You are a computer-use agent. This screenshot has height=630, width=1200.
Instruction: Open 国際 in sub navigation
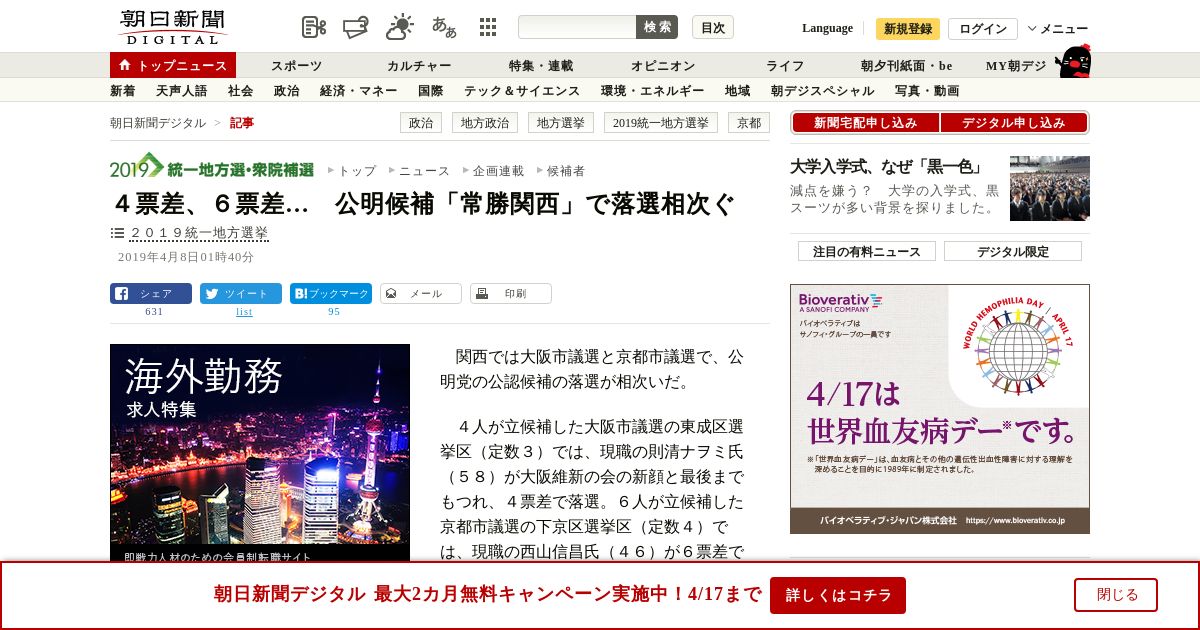pyautogui.click(x=431, y=91)
